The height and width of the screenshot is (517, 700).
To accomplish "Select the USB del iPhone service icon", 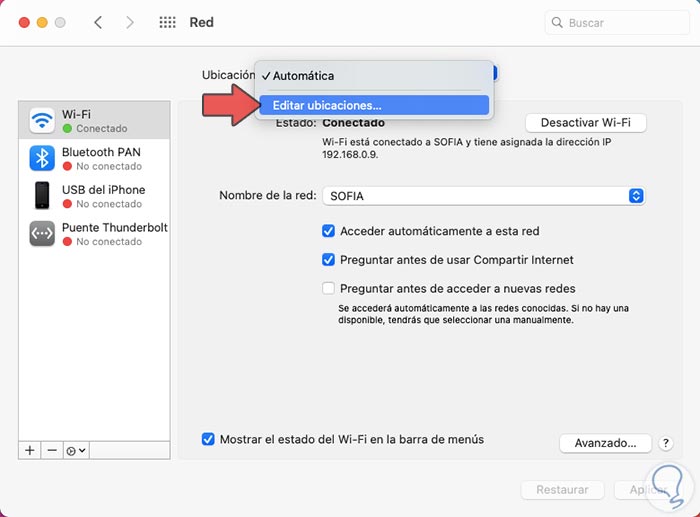I will coord(42,196).
